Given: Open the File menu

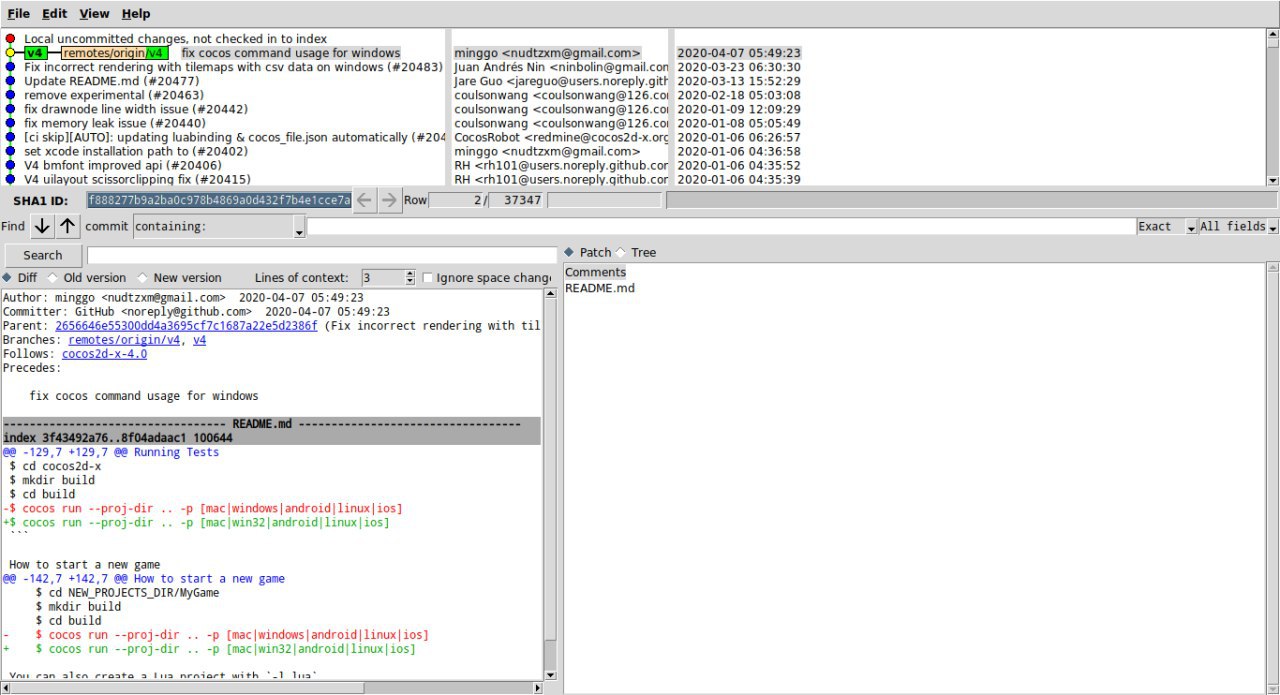Looking at the screenshot, I should [x=18, y=14].
